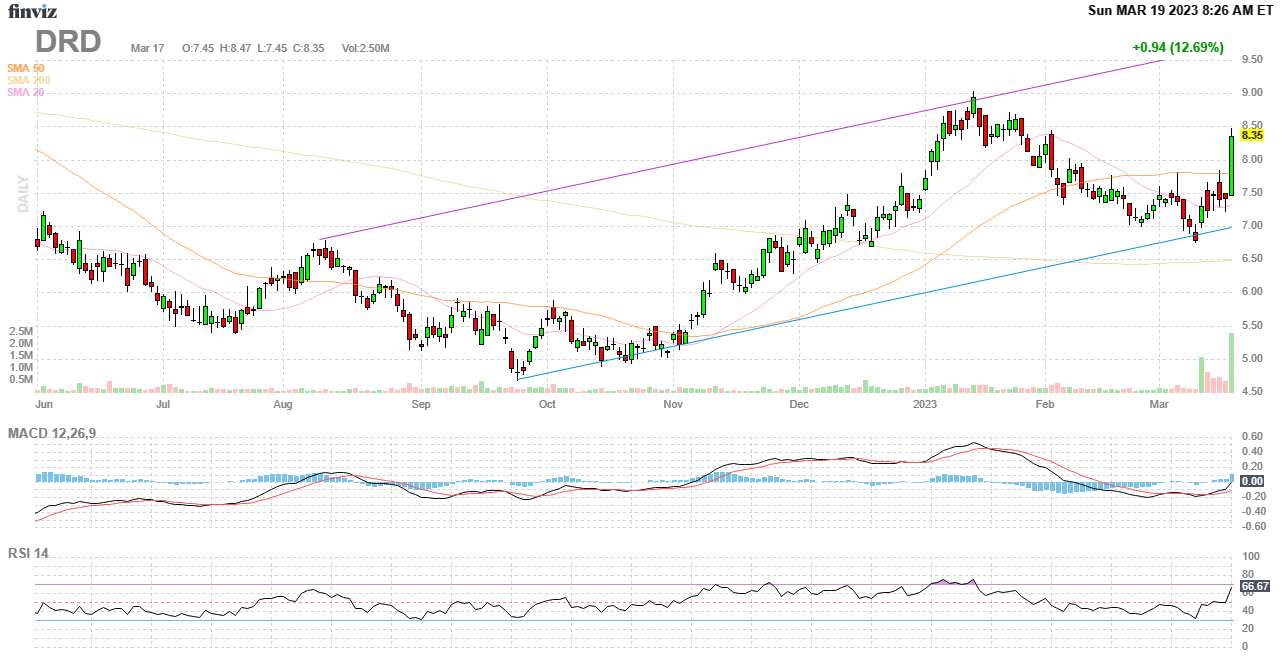Click the Vol:2.50M volume readout
1282x662 pixels.
(365, 48)
